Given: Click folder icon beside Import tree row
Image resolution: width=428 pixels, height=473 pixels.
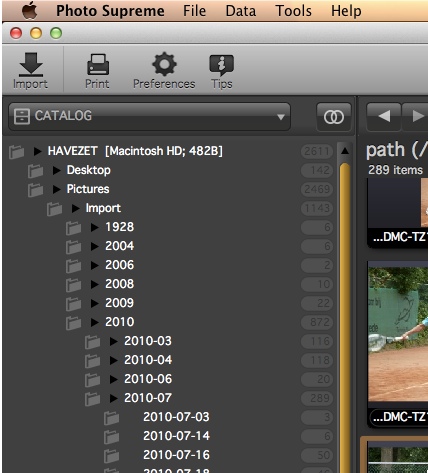Looking at the screenshot, I should click(55, 208).
